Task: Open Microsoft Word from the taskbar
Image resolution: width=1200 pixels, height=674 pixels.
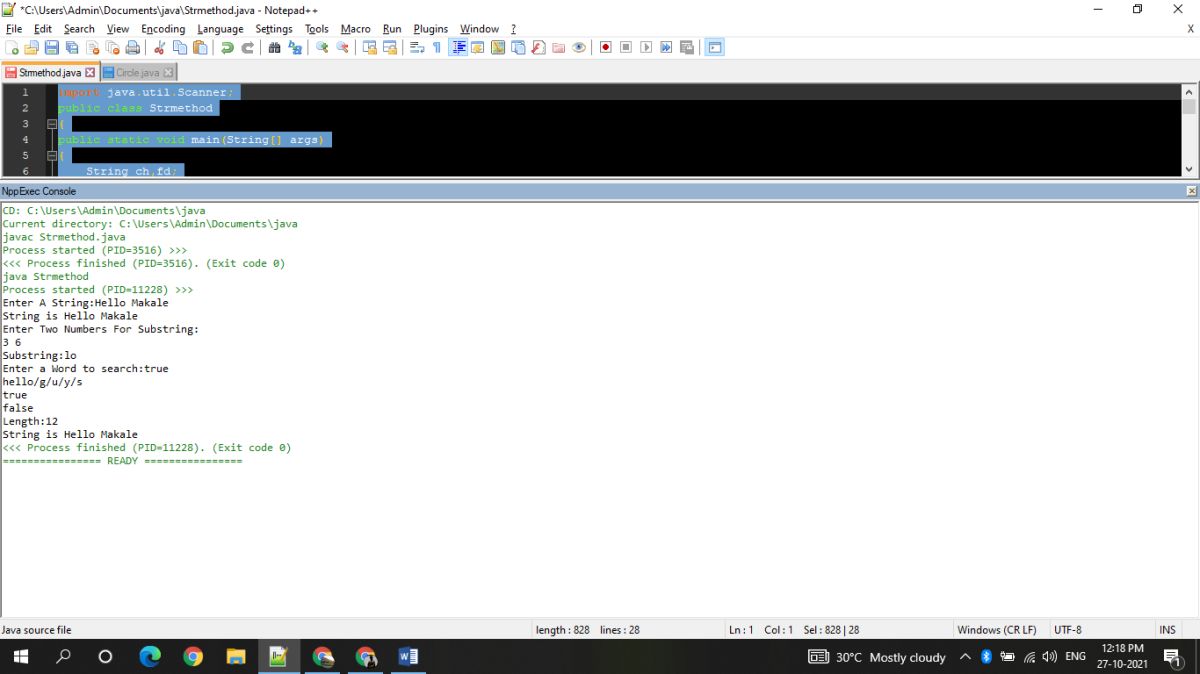Action: (407, 656)
